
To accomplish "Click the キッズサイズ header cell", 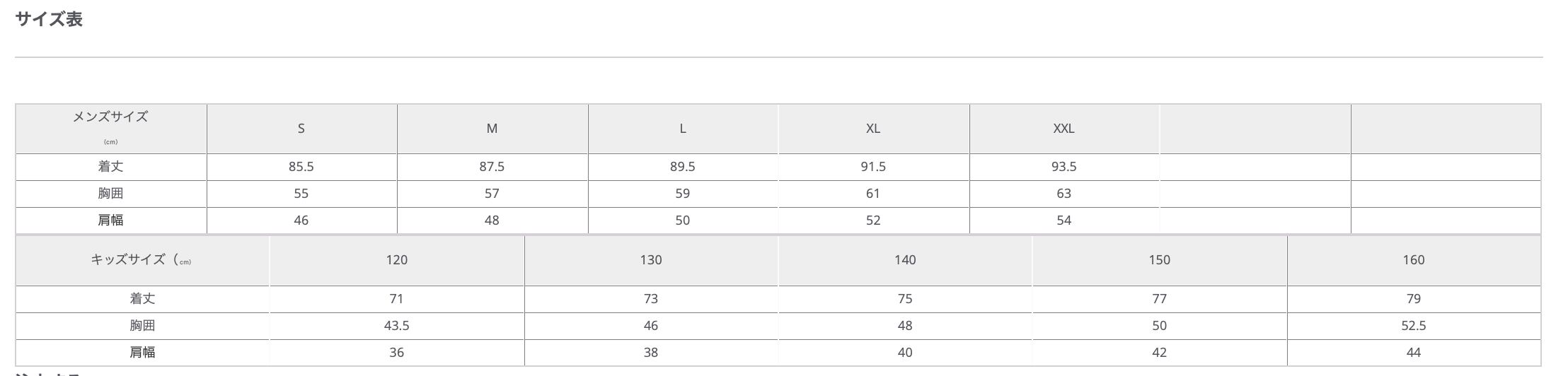I will click(x=141, y=260).
